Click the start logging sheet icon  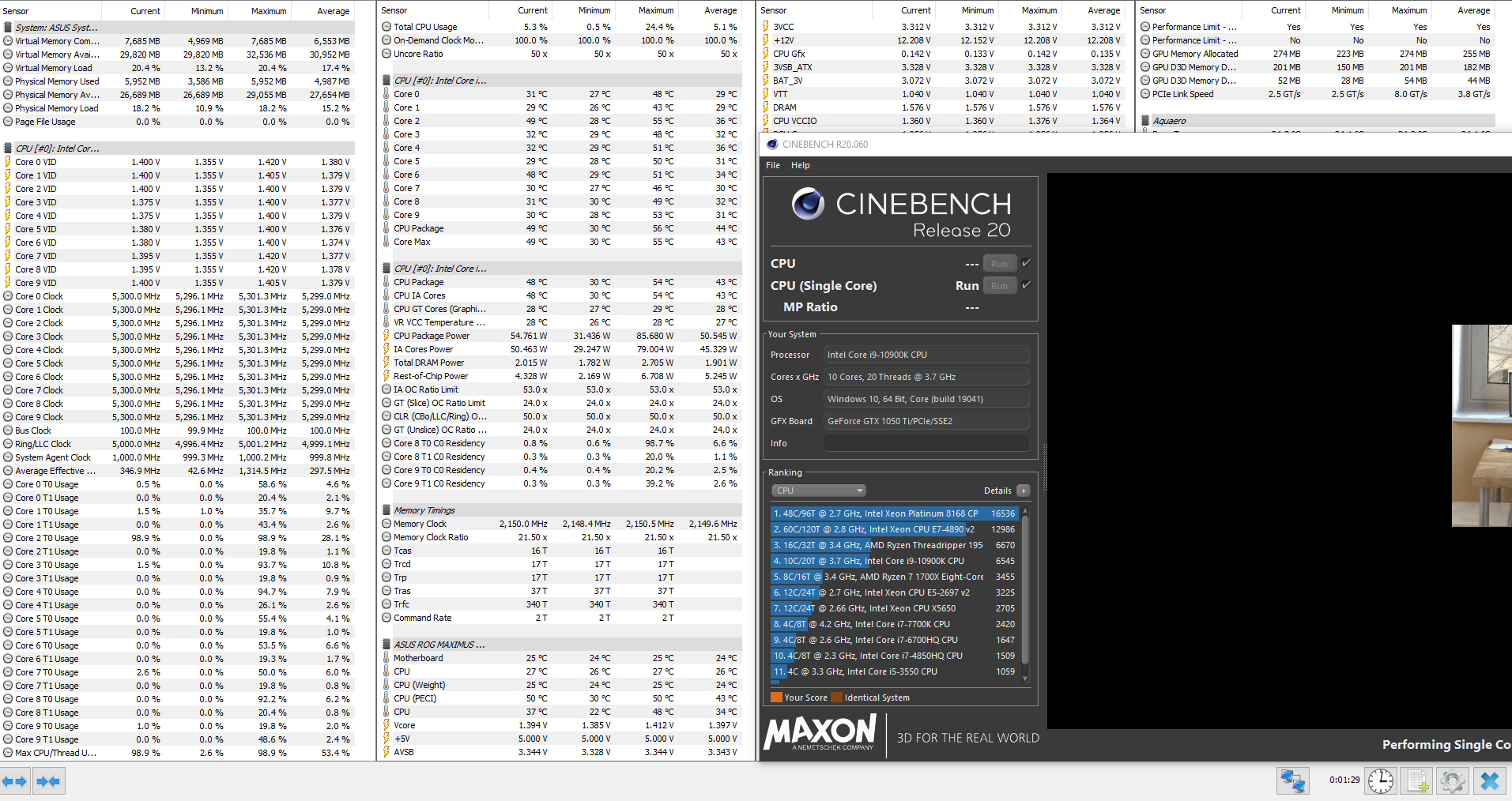(x=1416, y=781)
